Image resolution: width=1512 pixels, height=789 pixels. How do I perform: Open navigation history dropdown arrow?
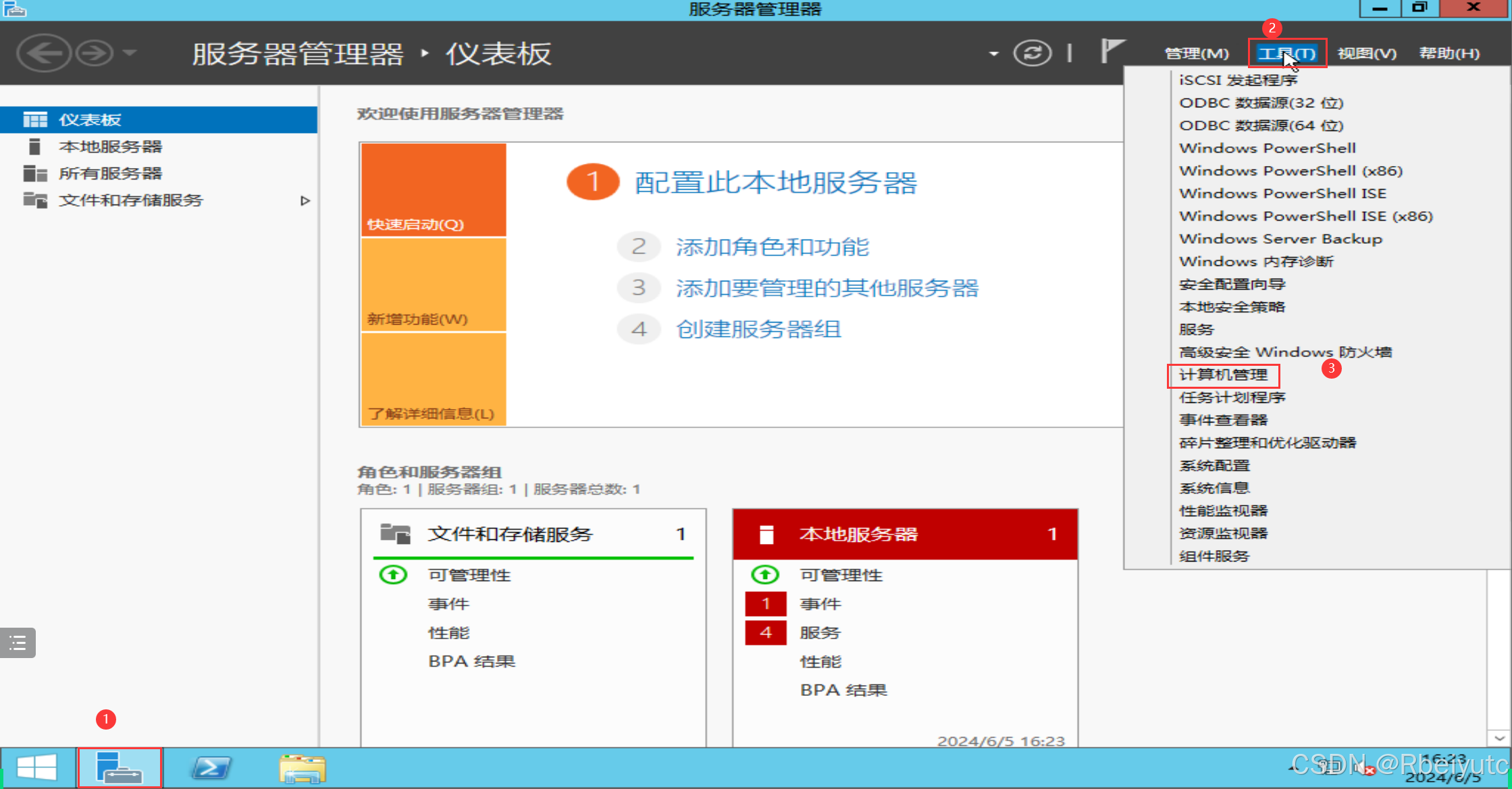pyautogui.click(x=130, y=53)
